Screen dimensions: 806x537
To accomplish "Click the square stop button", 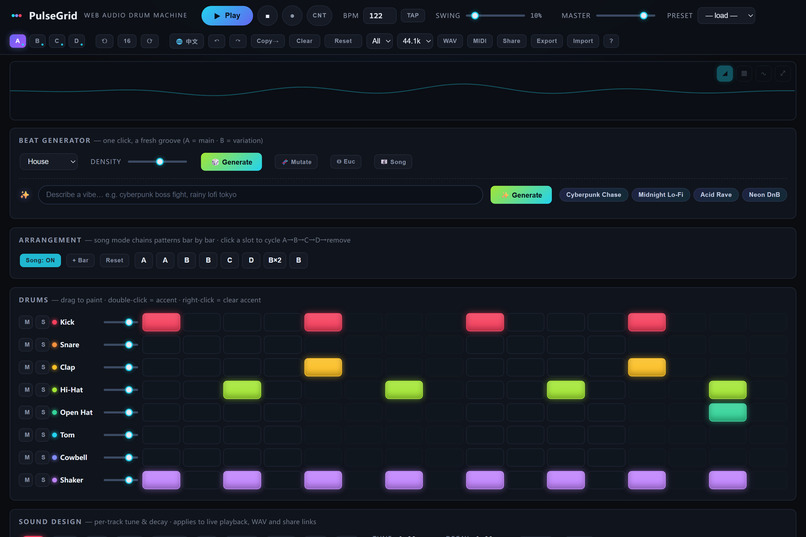I will tap(267, 16).
